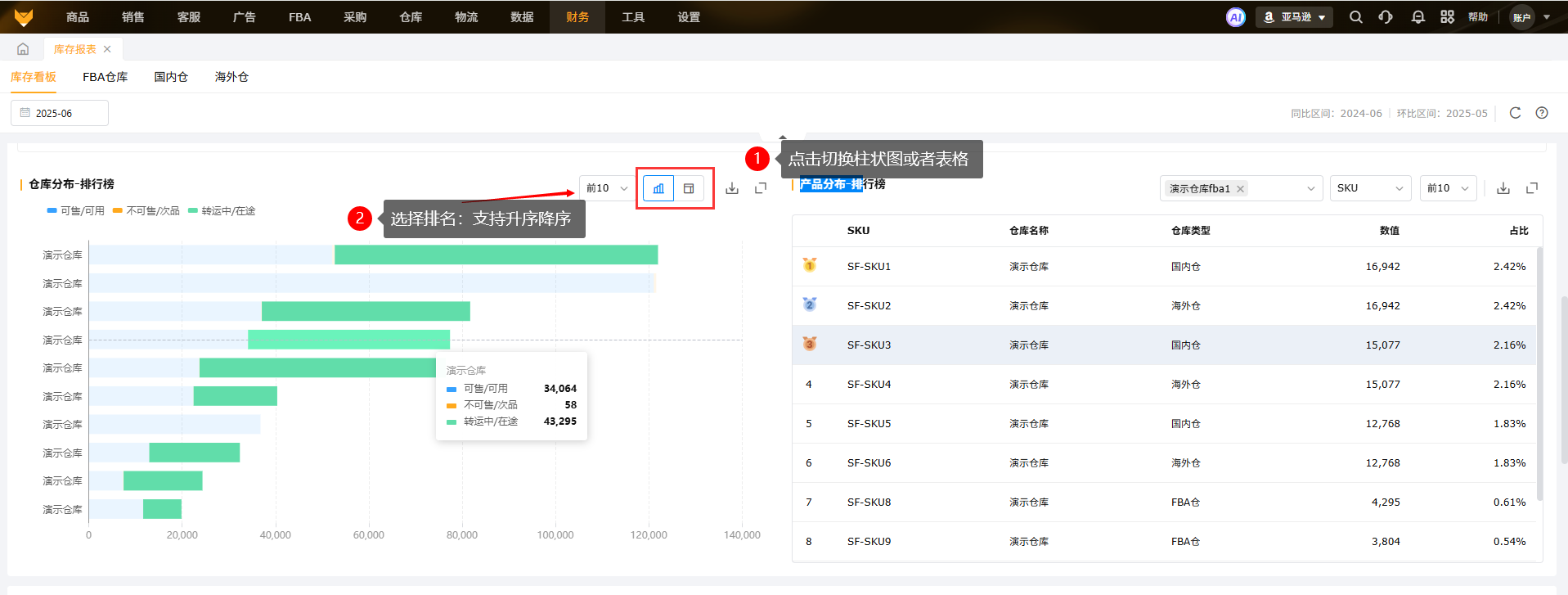Open the AI assistant icon

pos(1236,17)
